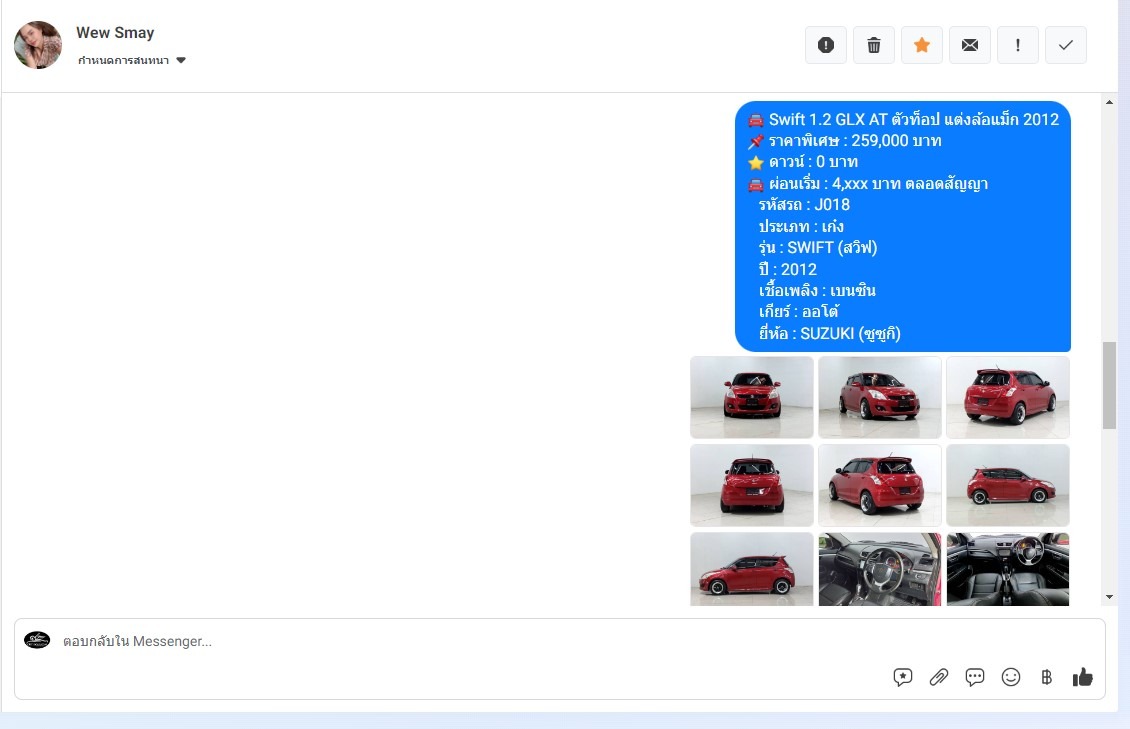This screenshot has width=1130, height=729.
Task: Flag conversation with exclamation mark icon
Action: tap(1018, 45)
